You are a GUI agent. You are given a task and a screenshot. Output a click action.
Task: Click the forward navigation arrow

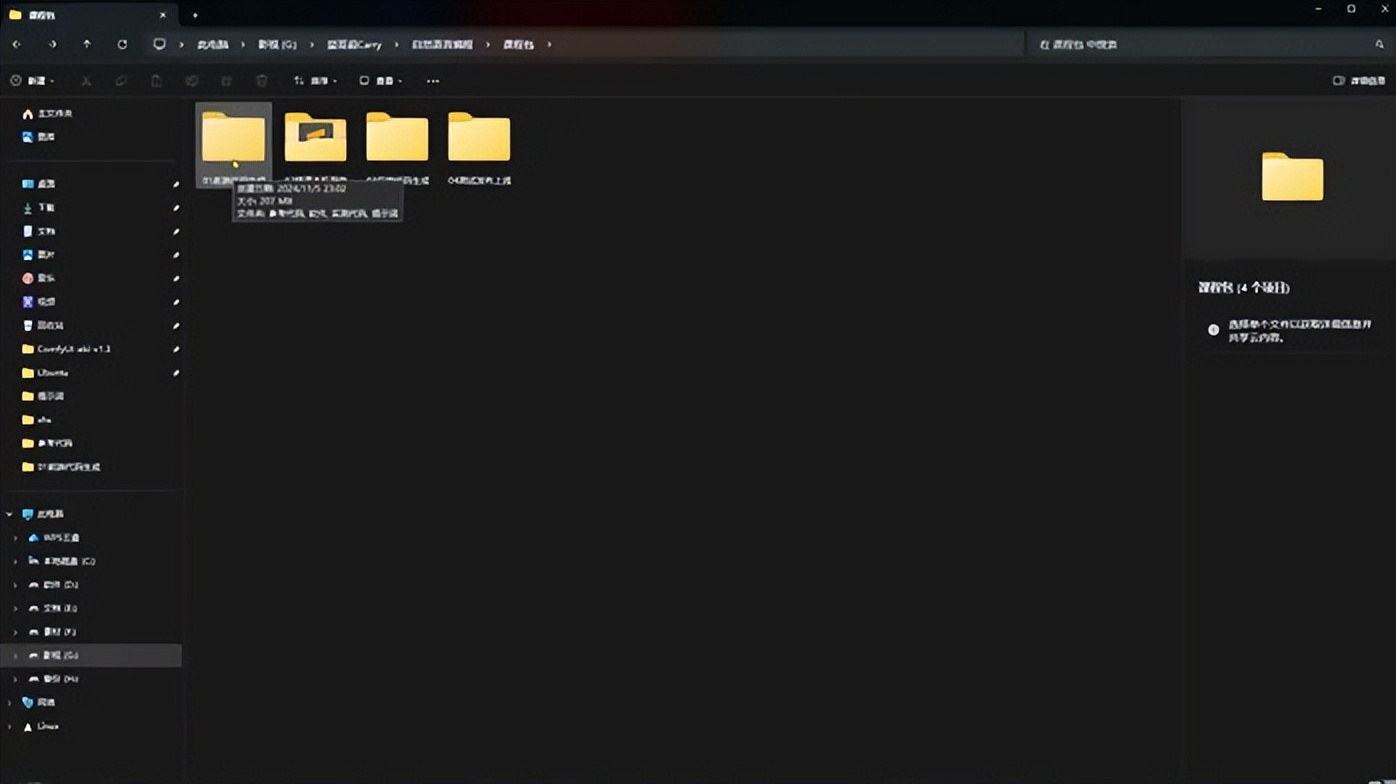point(52,45)
